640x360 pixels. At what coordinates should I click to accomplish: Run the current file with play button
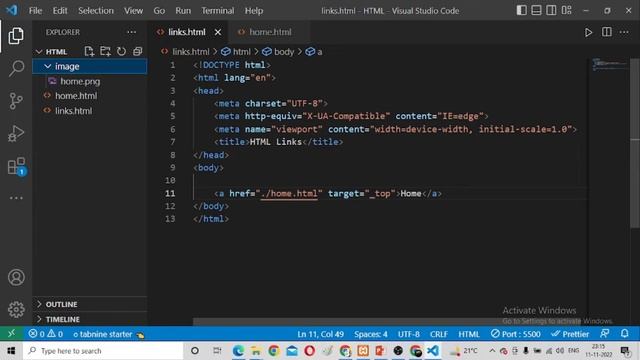[588, 32]
